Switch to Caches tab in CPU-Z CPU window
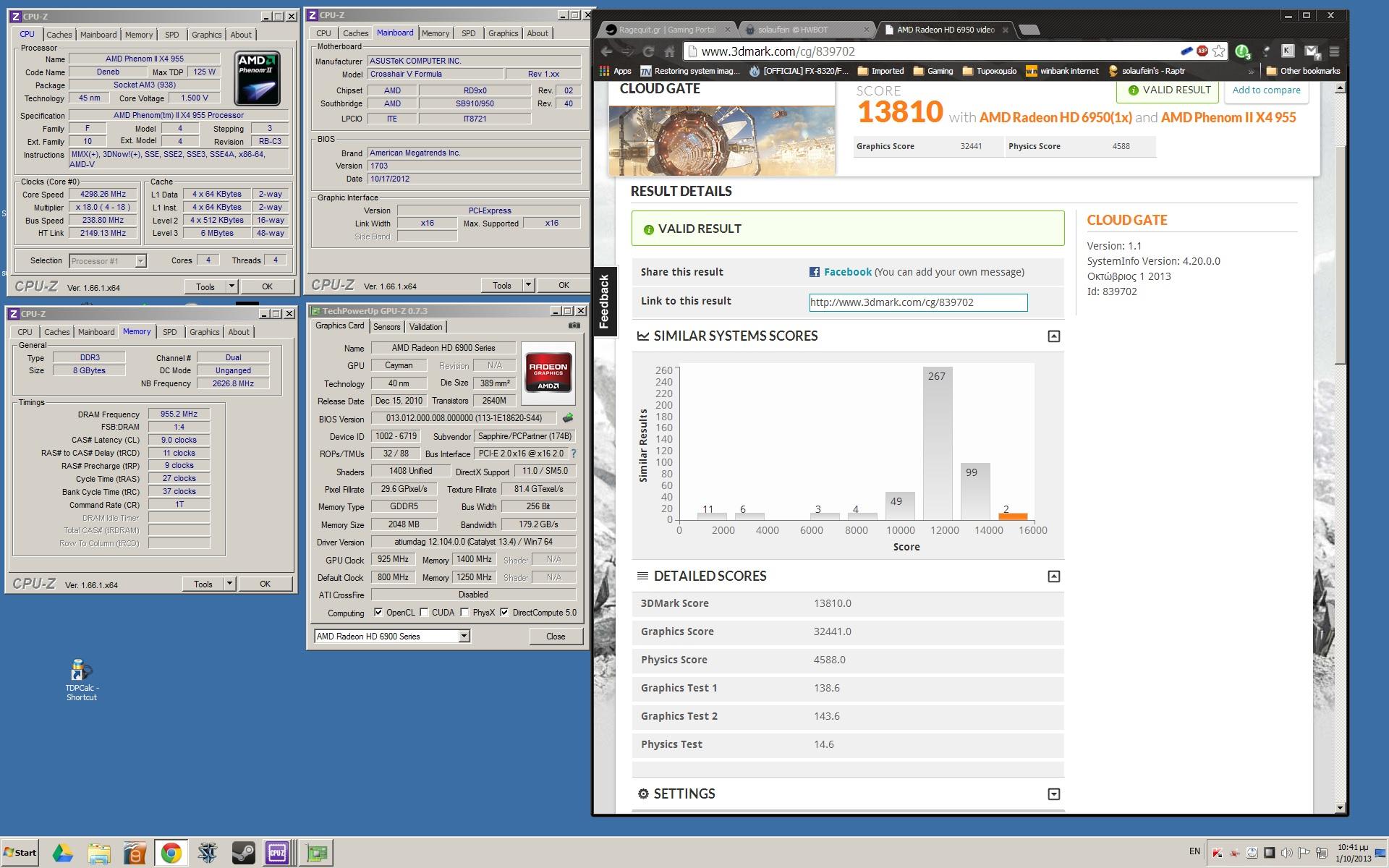Image resolution: width=1389 pixels, height=868 pixels. (x=59, y=35)
